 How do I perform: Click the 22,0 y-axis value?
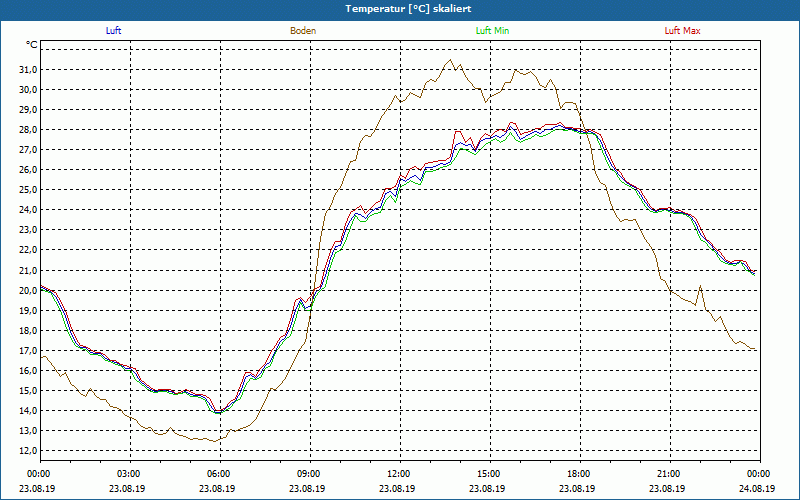(x=29, y=250)
